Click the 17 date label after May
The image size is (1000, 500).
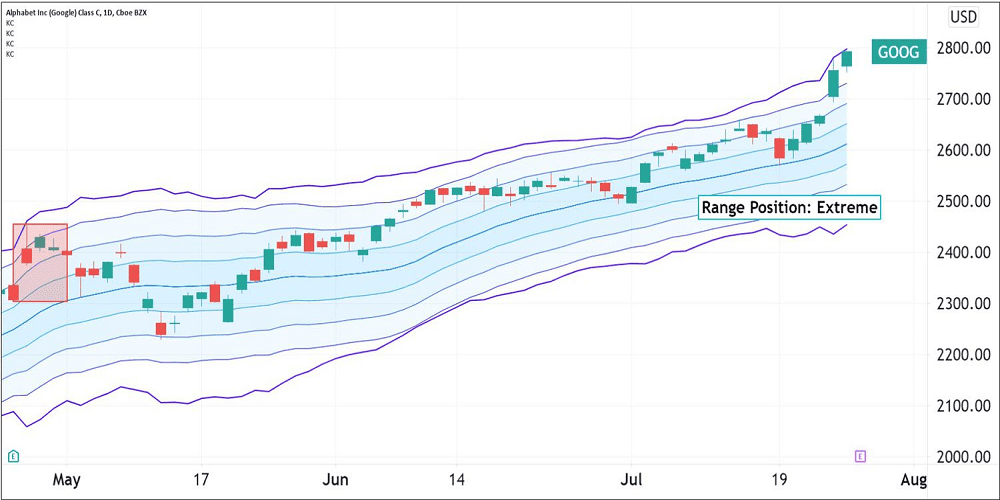pyautogui.click(x=201, y=481)
